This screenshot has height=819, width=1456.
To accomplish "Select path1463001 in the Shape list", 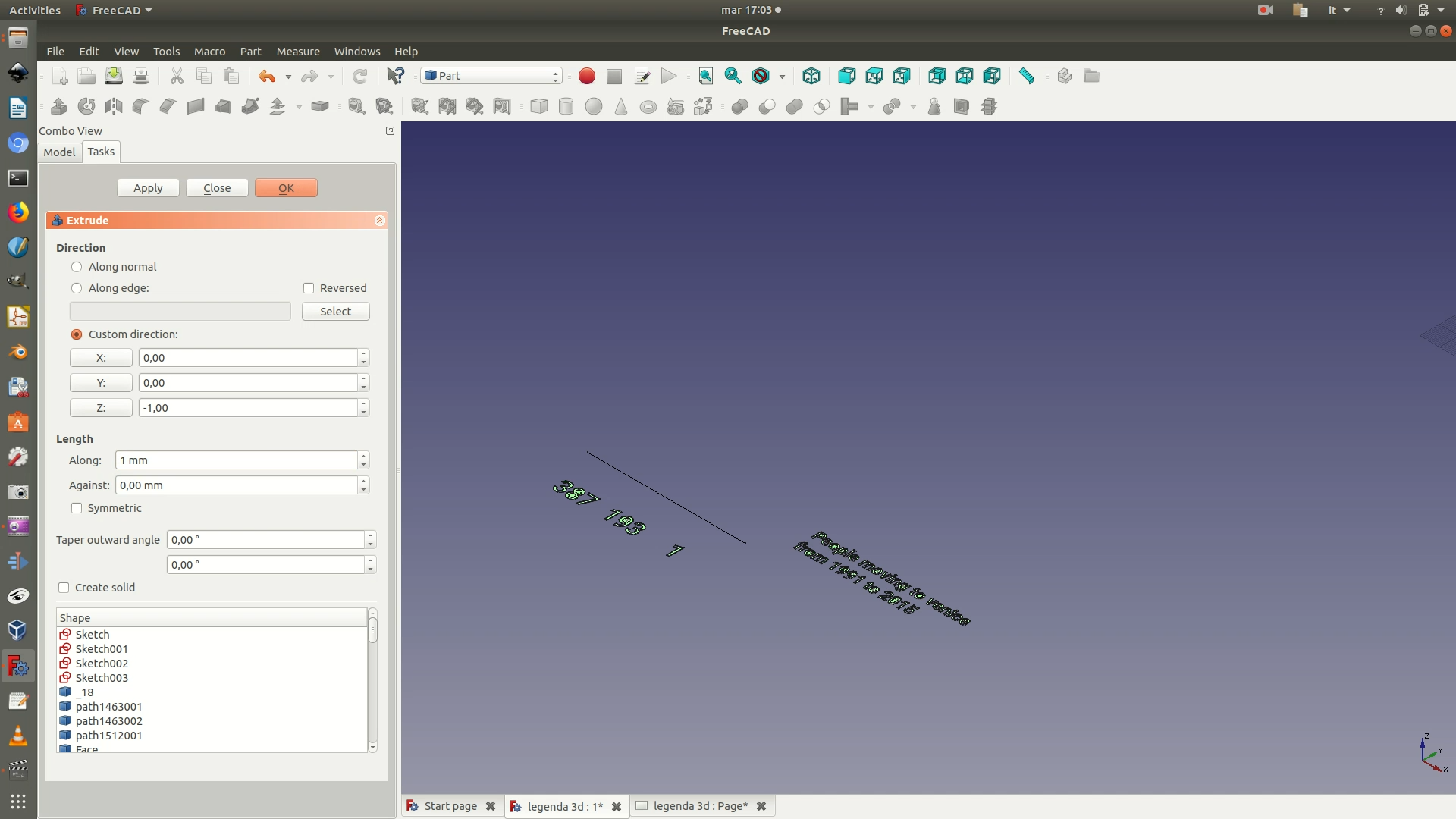I will (108, 707).
